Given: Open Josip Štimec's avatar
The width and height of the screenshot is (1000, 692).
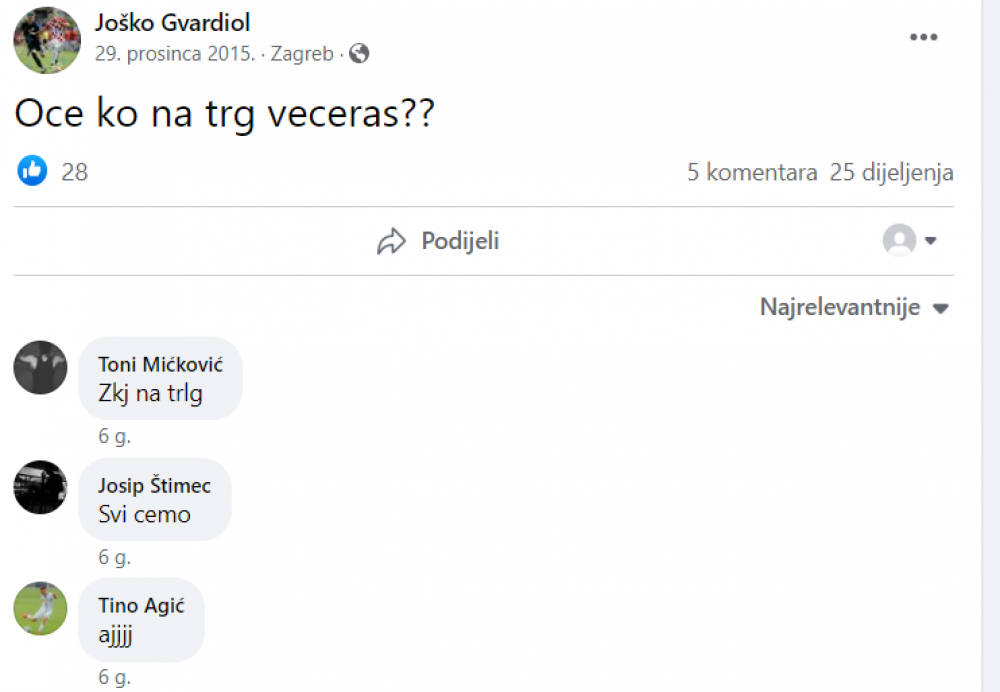Looking at the screenshot, I should click(x=40, y=487).
